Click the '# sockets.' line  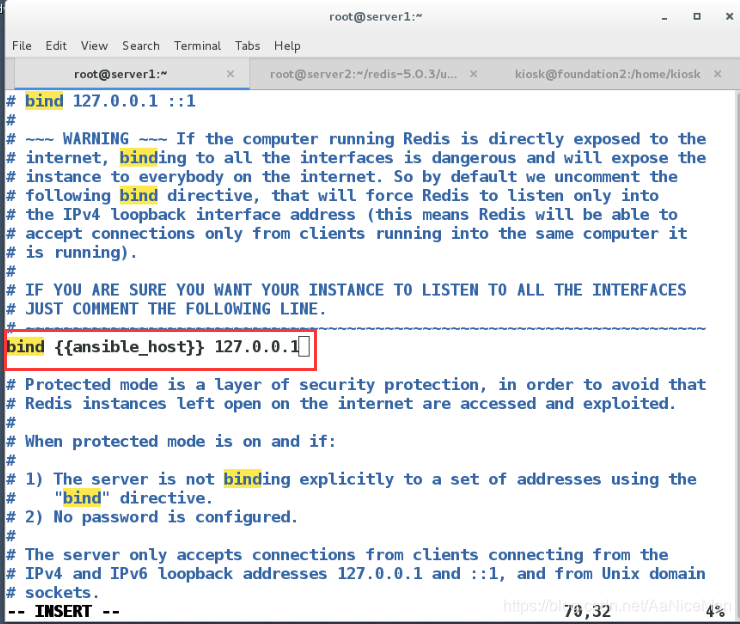click(x=52, y=592)
